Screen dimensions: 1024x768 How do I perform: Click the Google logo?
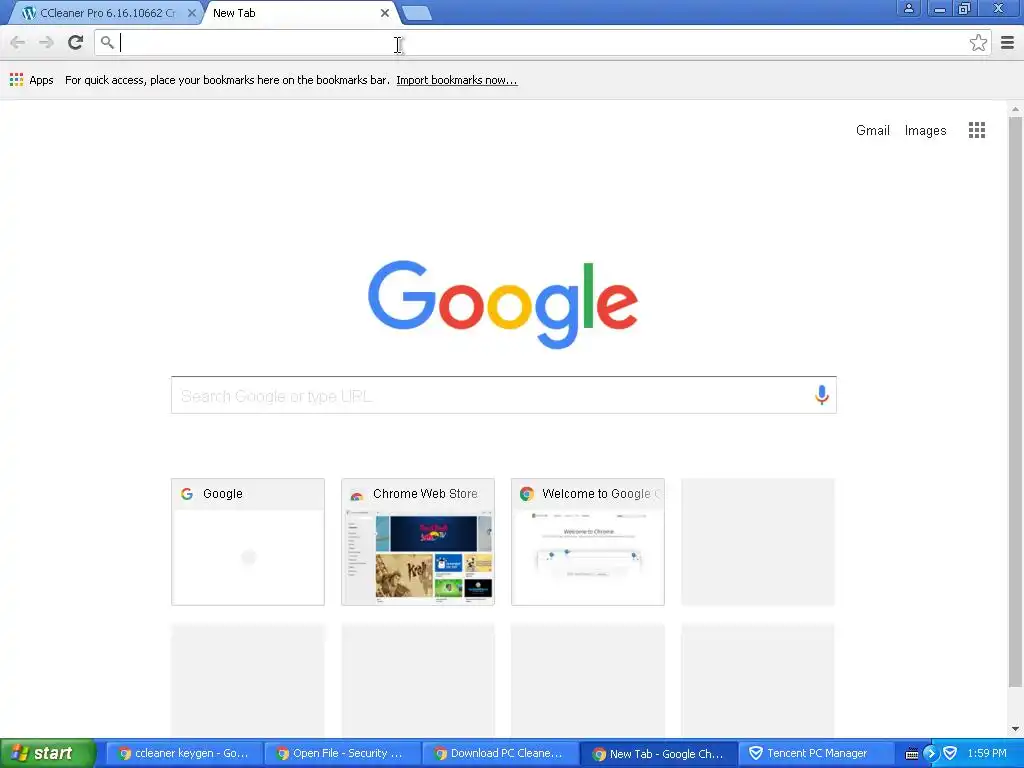503,304
